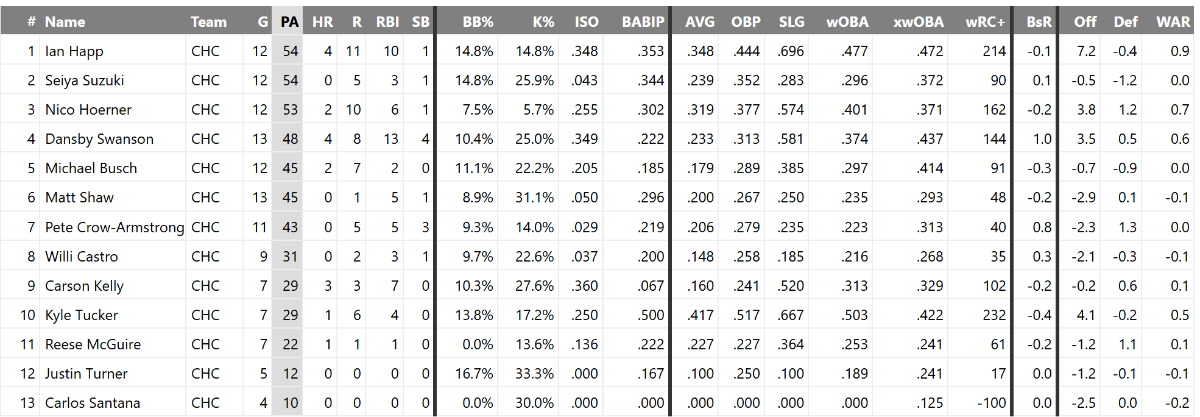Click Kyle Tucker's name link

coord(80,315)
